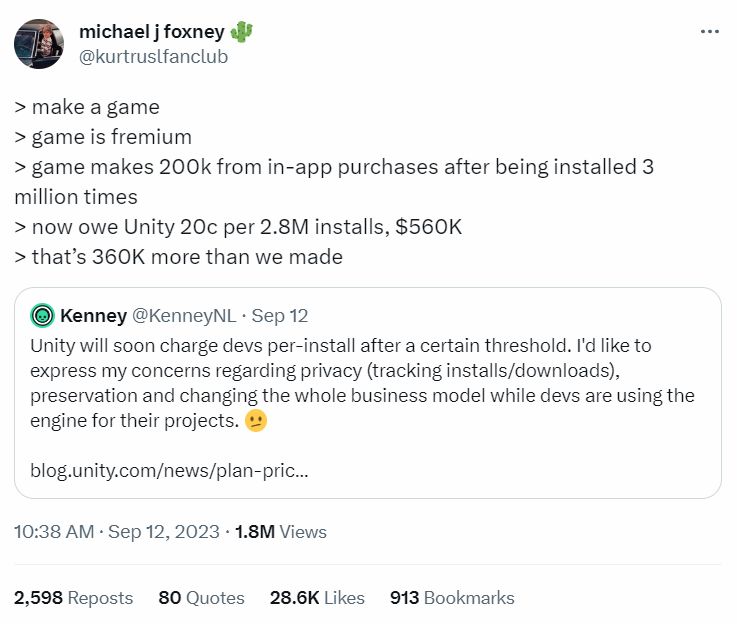Screen dimensions: 737x624
Task: Open the @kurtruslfanclub handle
Action: [153, 57]
